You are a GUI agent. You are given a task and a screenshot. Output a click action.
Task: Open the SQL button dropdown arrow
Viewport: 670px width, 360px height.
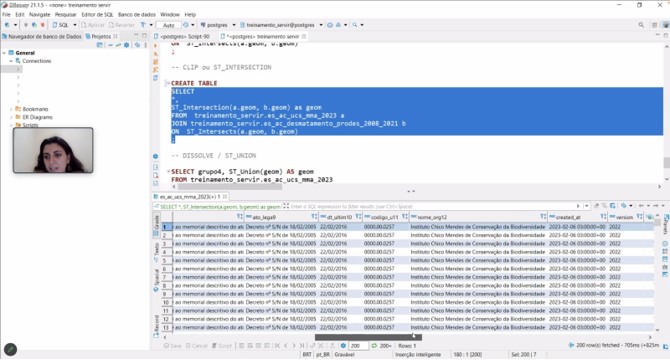coord(75,25)
